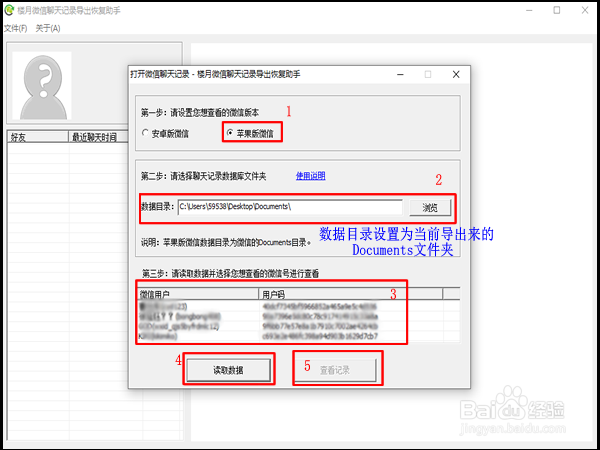Click the app icon in main title bar
The height and width of the screenshot is (450, 600).
click(x=9, y=10)
